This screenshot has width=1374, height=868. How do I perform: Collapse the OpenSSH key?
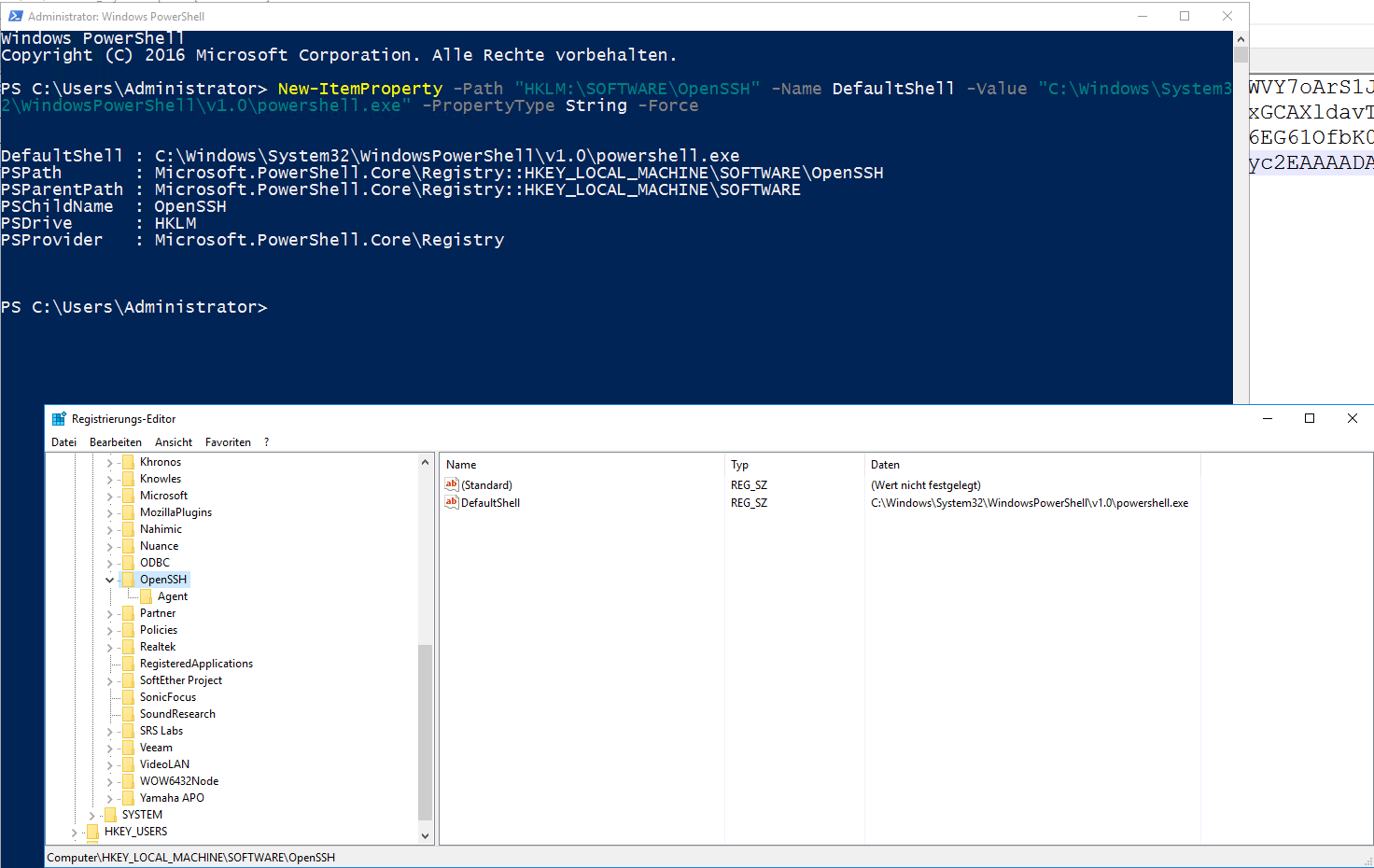109,580
